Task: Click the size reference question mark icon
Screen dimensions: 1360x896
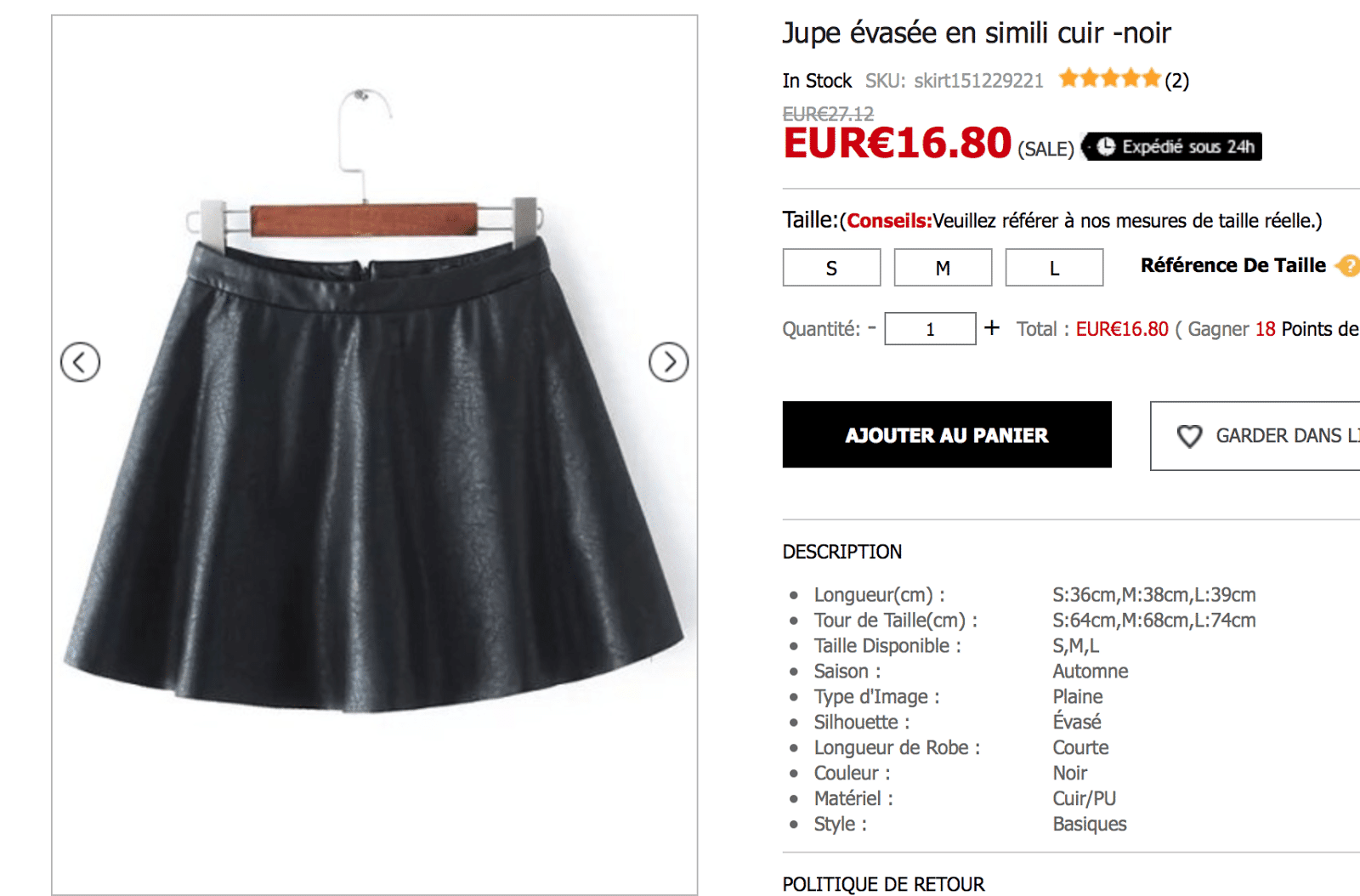Action: click(x=1348, y=266)
